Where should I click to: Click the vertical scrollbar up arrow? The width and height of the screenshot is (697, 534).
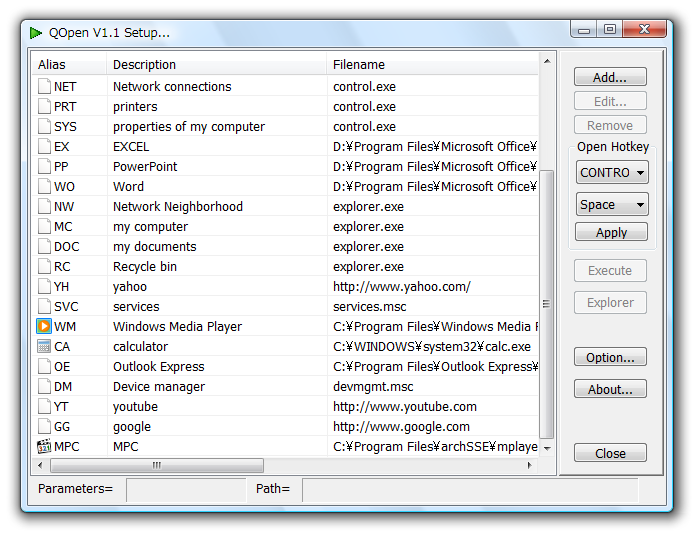tap(547, 63)
